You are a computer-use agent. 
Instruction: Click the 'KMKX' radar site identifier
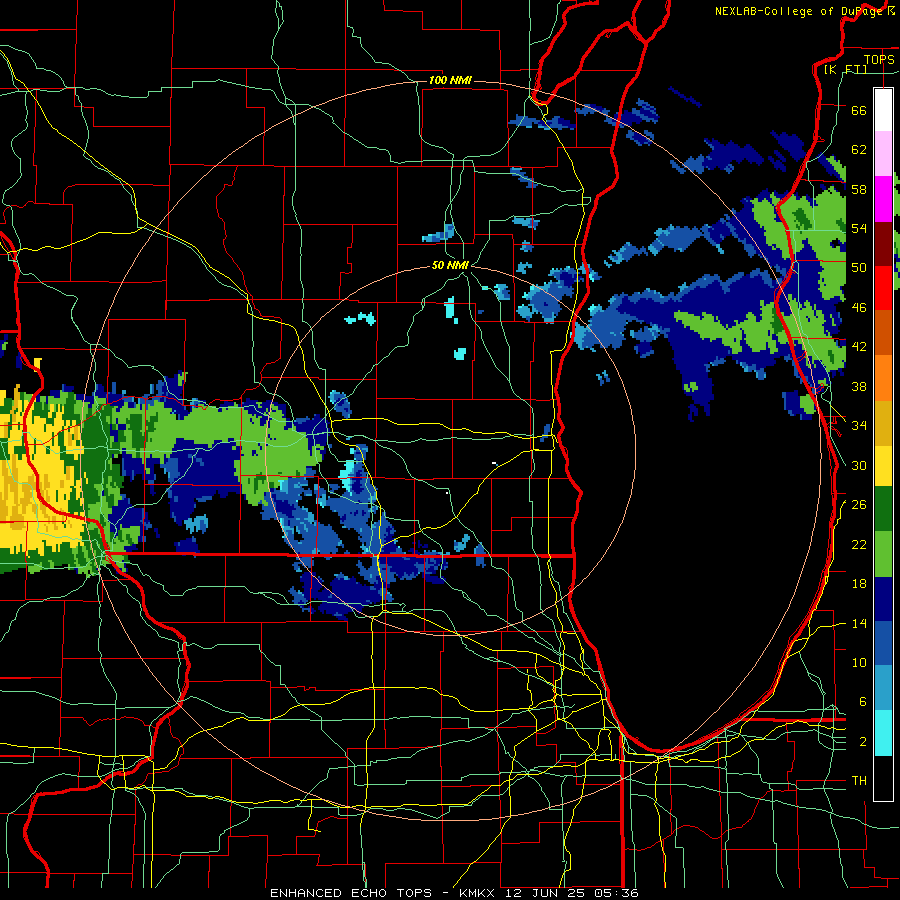pos(479,893)
